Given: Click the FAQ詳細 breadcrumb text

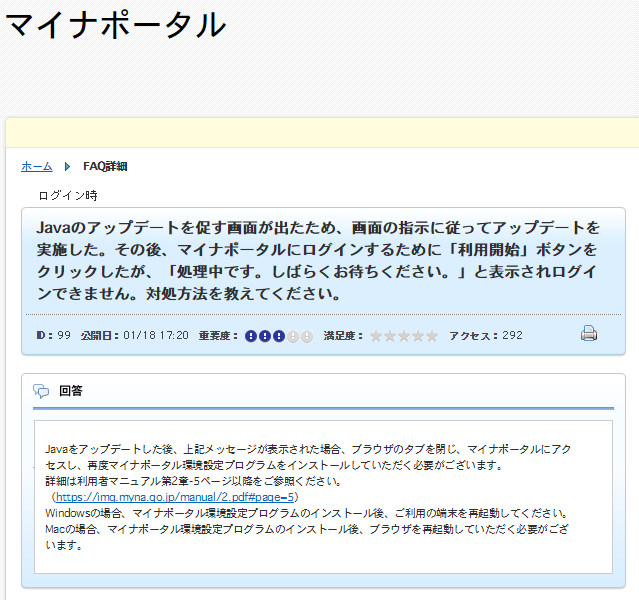Looking at the screenshot, I should click(x=105, y=166).
